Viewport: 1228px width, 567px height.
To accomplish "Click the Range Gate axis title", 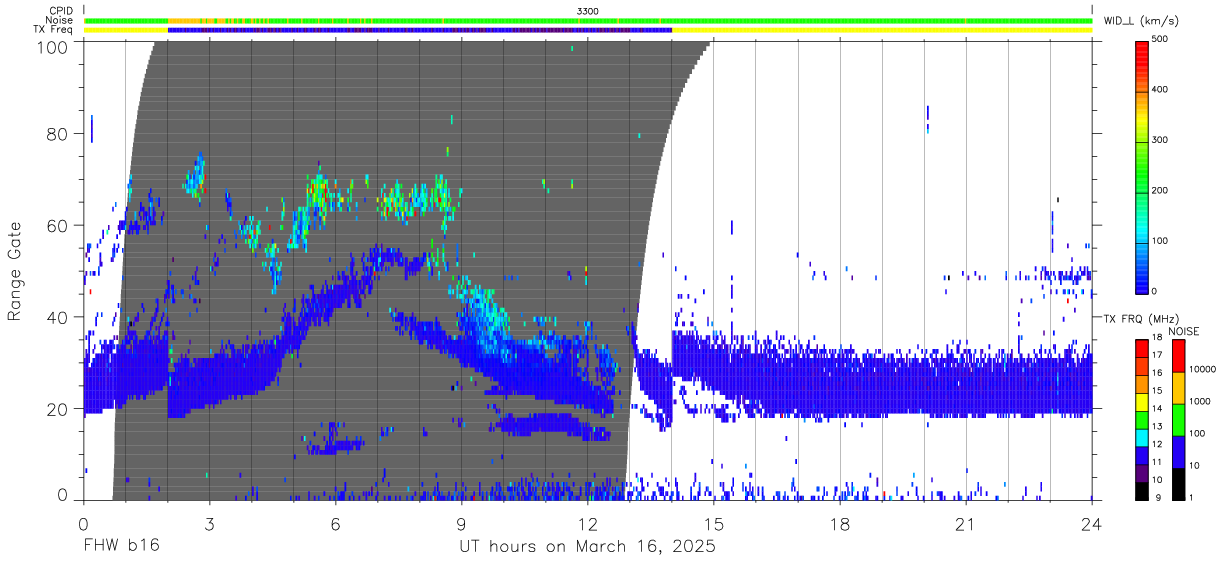I will click(x=16, y=272).
